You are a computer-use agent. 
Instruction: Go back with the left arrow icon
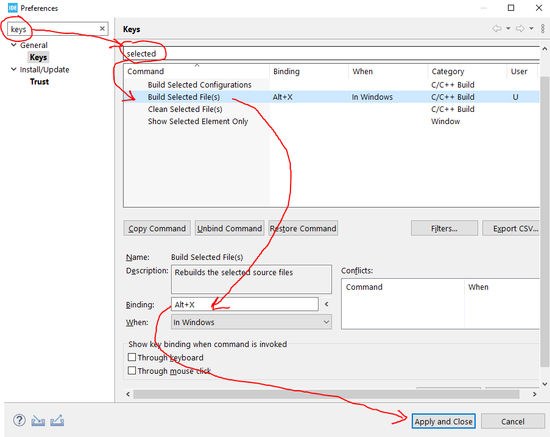click(x=497, y=28)
